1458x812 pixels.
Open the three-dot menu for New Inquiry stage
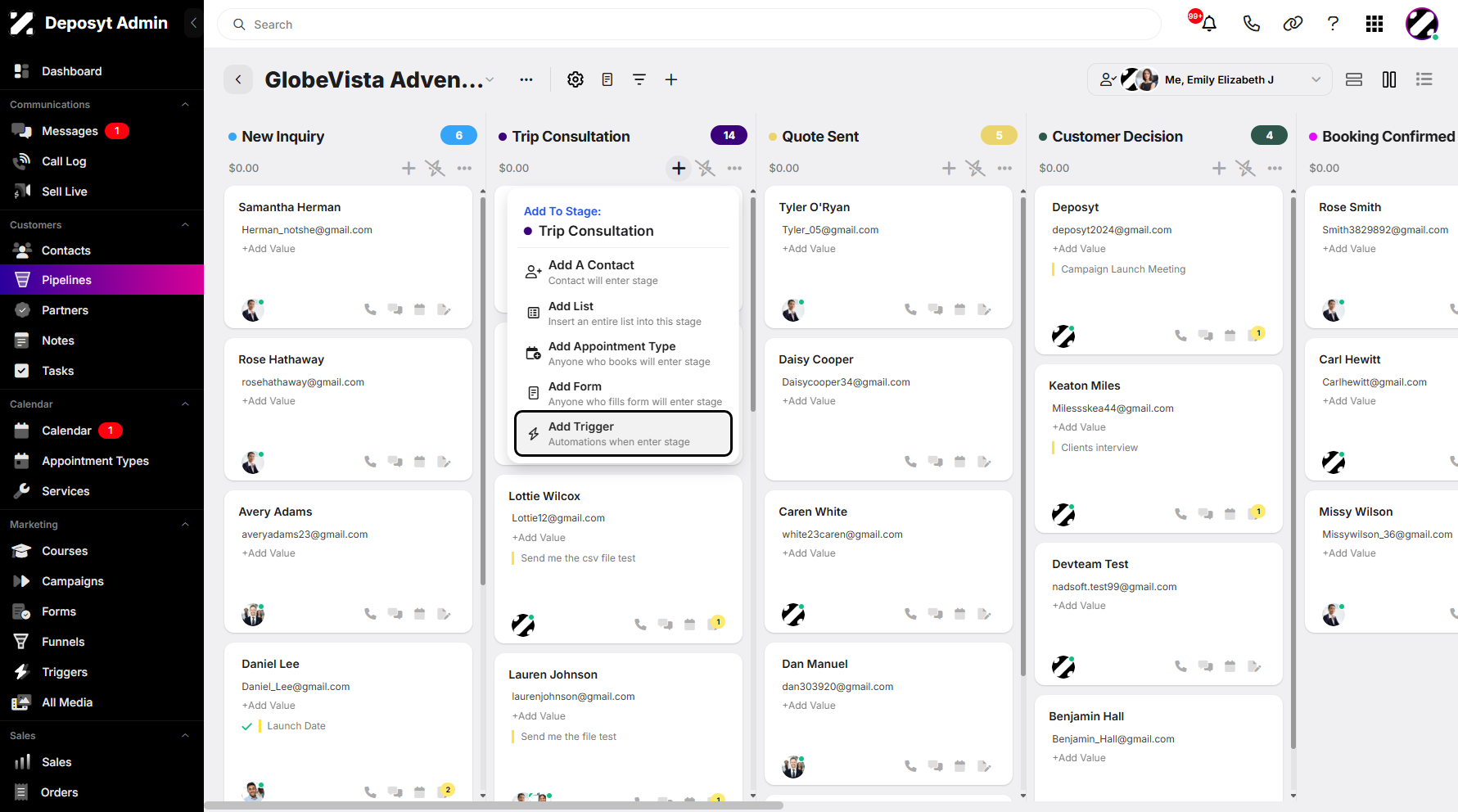pyautogui.click(x=464, y=168)
